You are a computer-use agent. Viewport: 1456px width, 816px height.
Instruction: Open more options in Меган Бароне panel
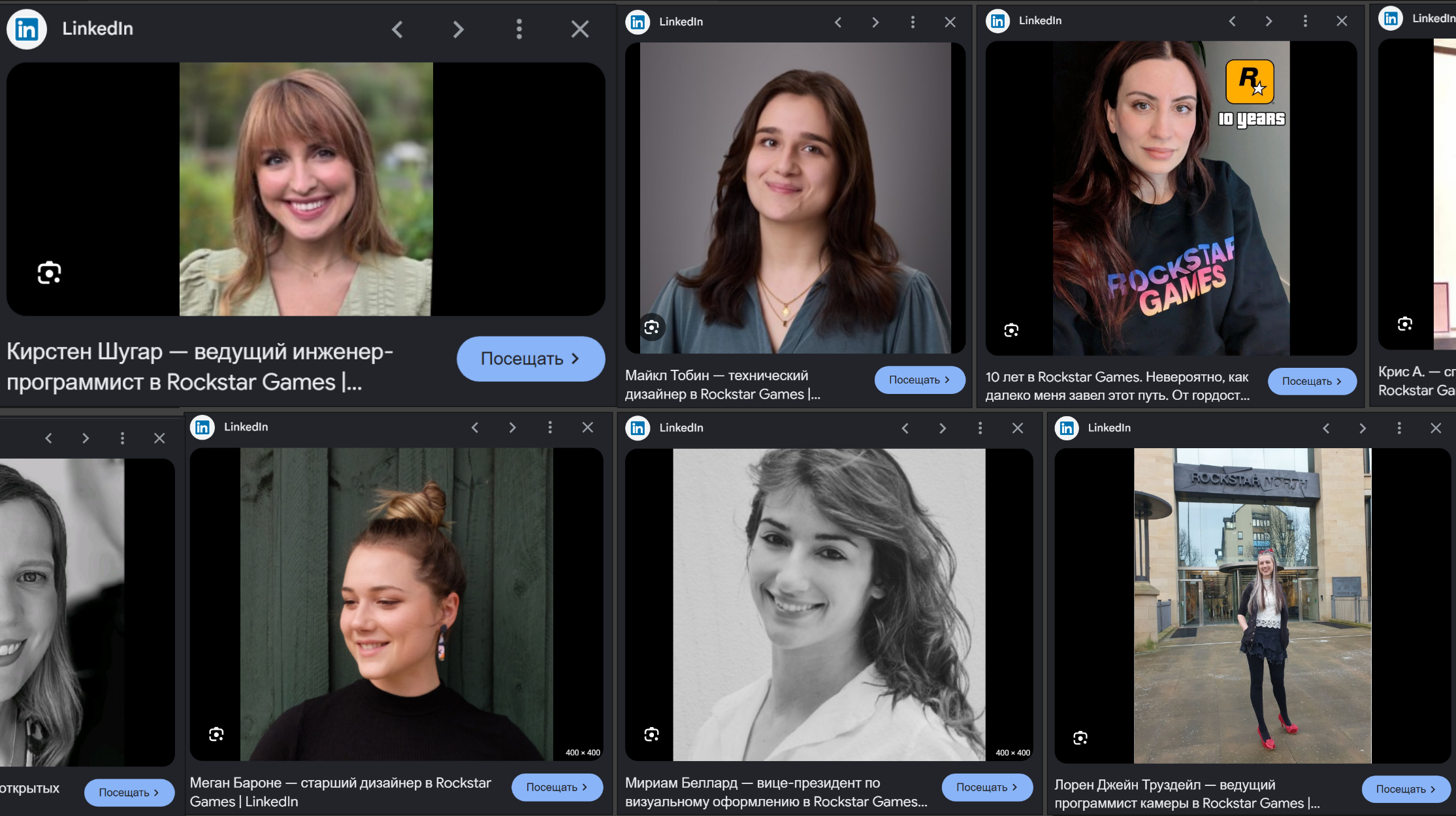point(550,427)
